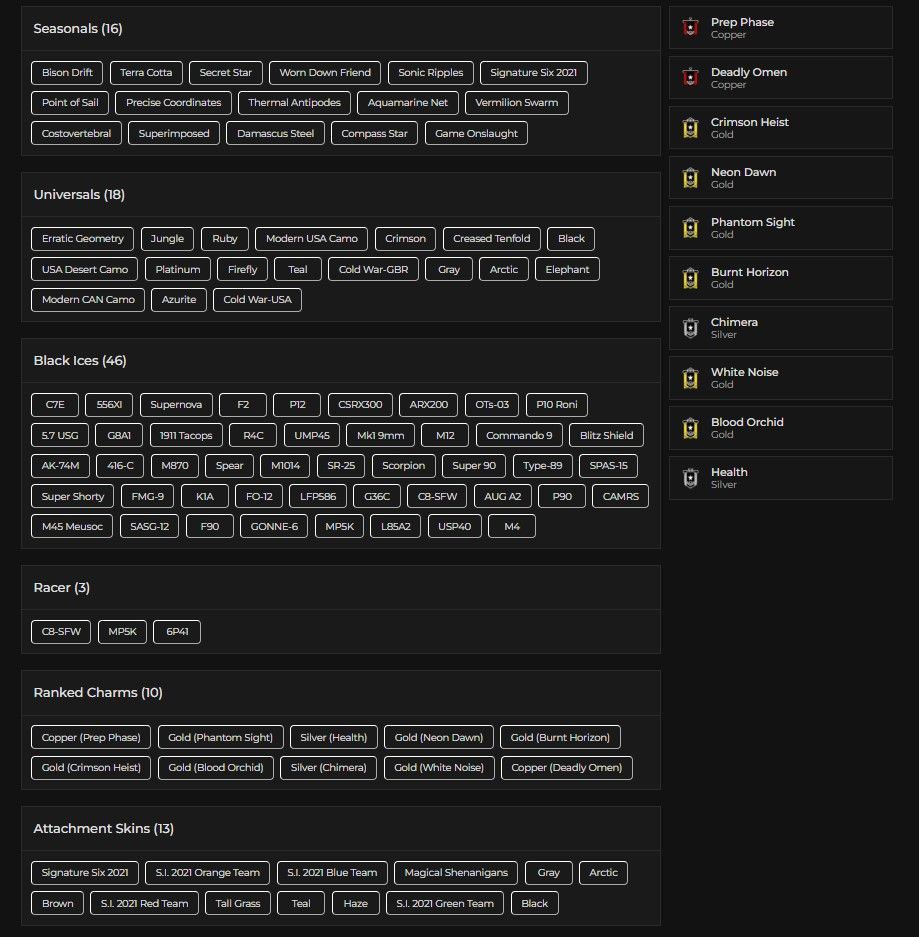
Task: Click the P10 Roni tag
Action: pos(557,405)
